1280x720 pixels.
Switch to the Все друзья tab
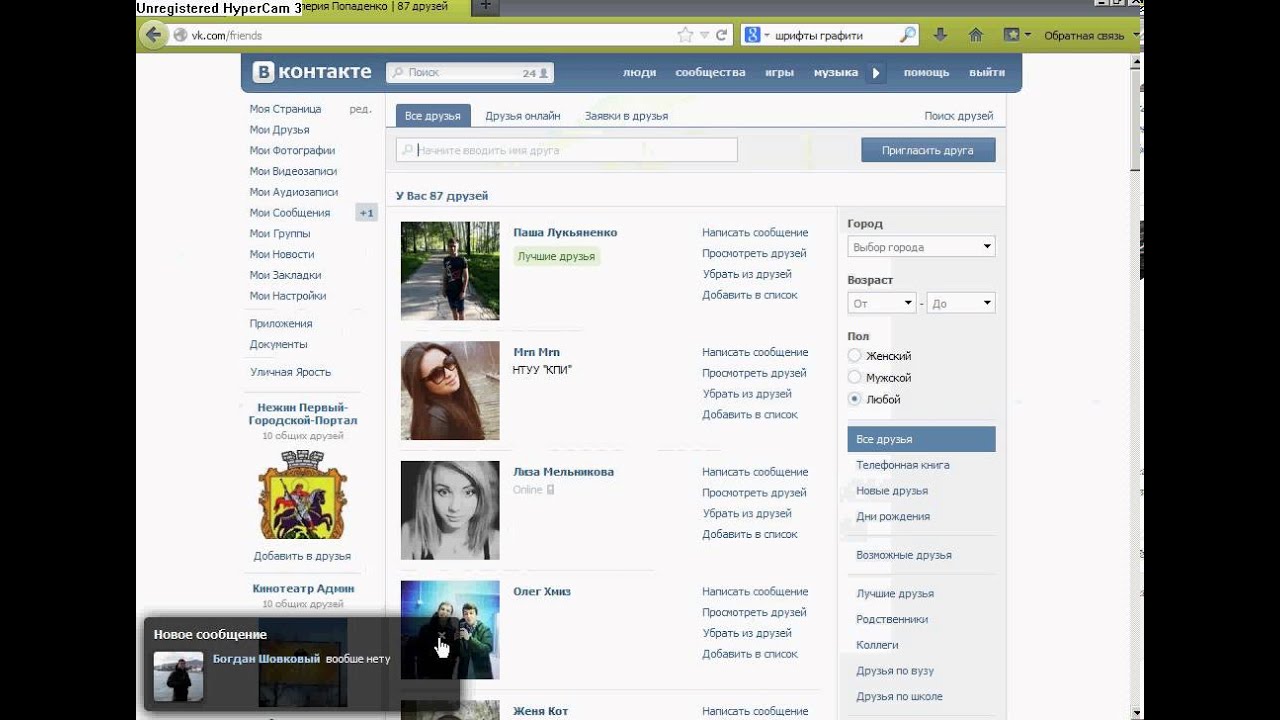(433, 115)
